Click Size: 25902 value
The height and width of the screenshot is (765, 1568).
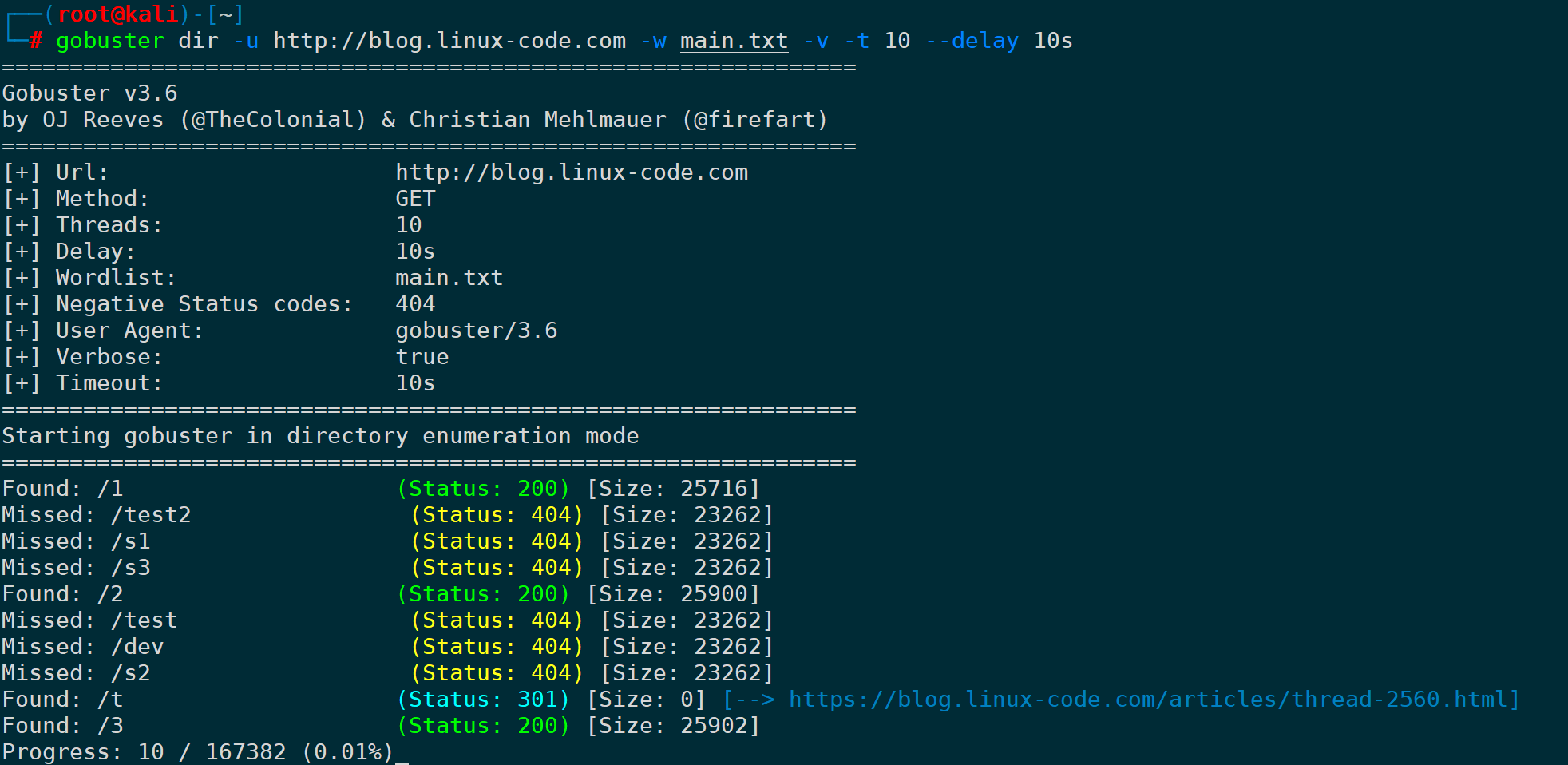[674, 726]
